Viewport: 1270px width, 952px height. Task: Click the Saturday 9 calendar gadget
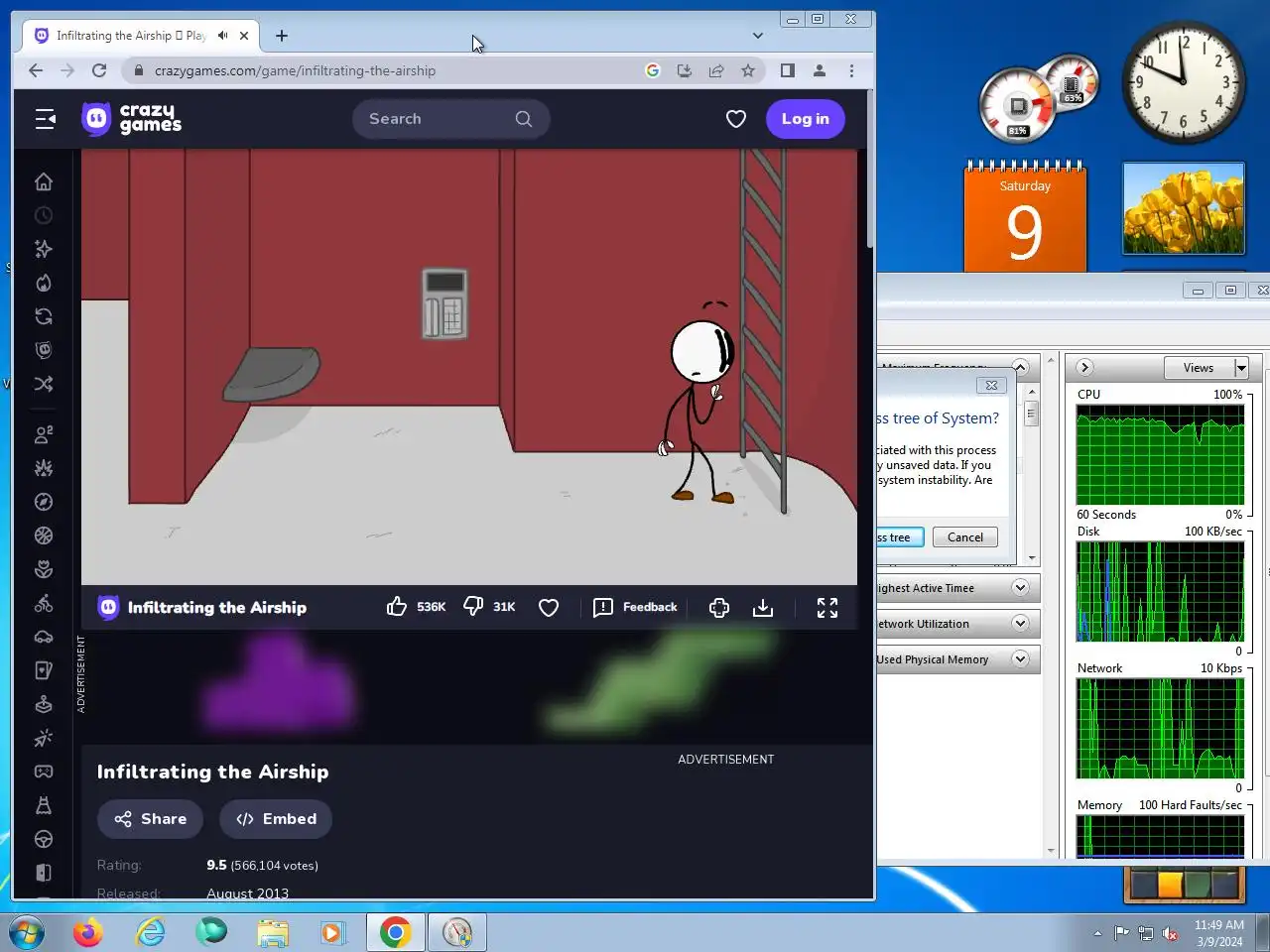1025,216
